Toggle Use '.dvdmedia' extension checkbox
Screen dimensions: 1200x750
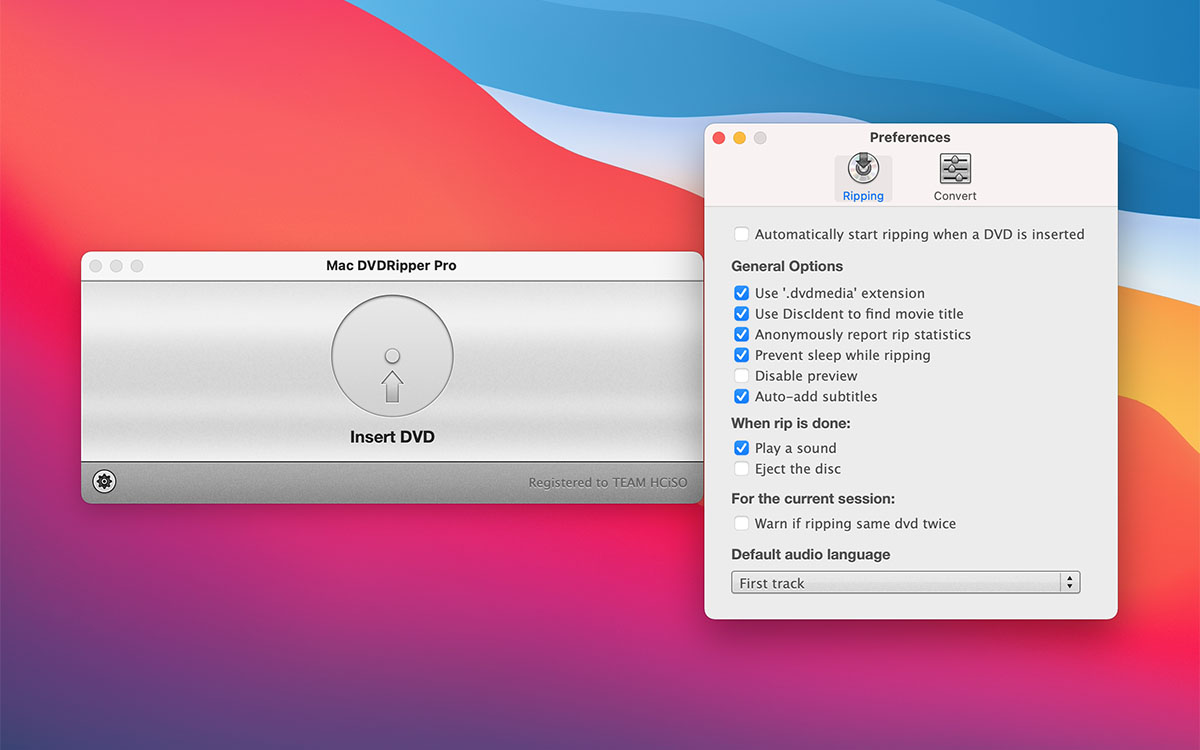click(x=741, y=293)
